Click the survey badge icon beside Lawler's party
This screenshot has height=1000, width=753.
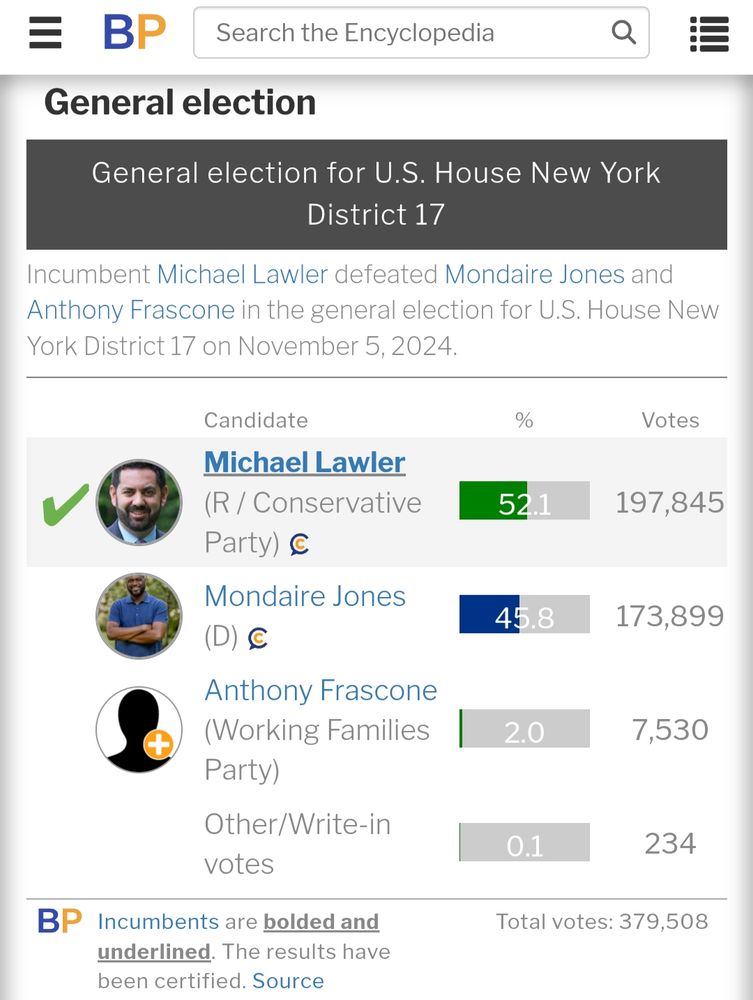(x=299, y=544)
